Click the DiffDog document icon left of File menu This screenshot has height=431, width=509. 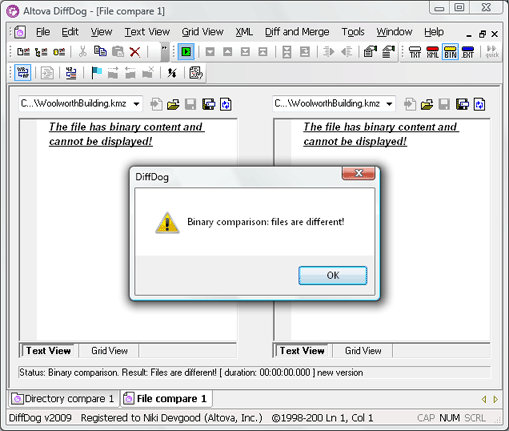tap(20, 32)
